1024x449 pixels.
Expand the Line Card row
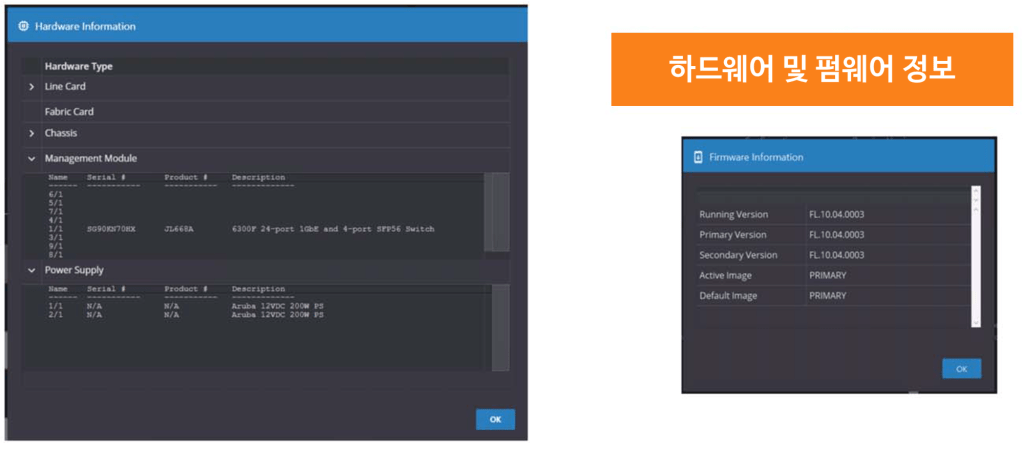pos(32,87)
